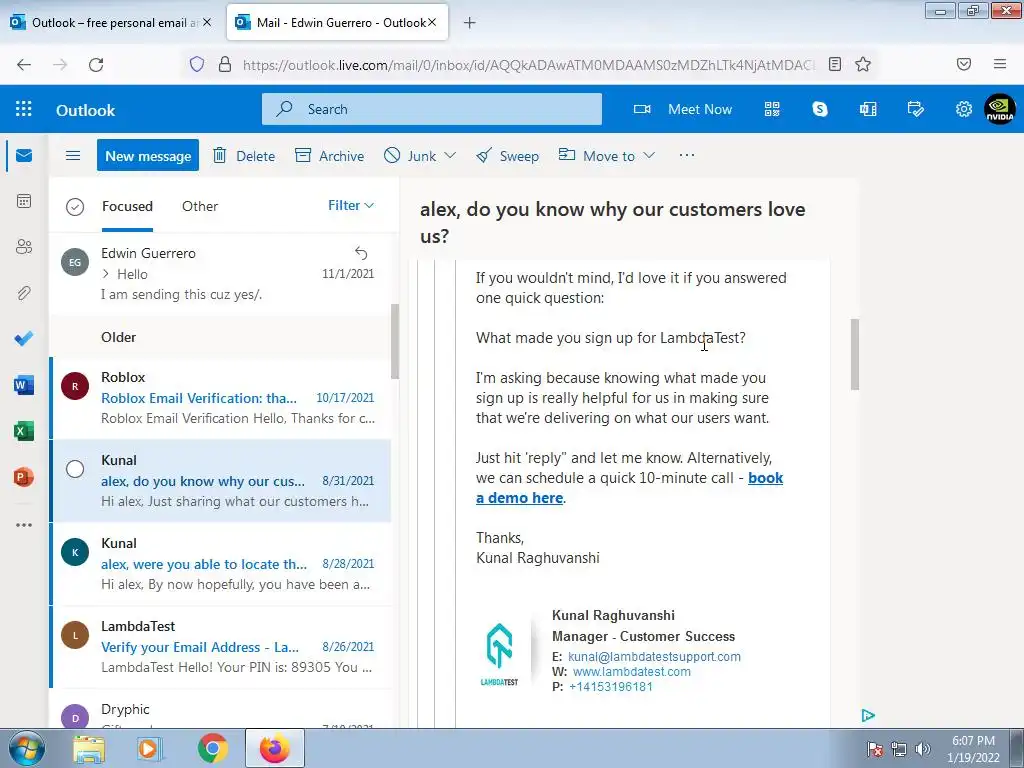Select the Mail - Edwin Guerrero browser tab

[x=338, y=22]
